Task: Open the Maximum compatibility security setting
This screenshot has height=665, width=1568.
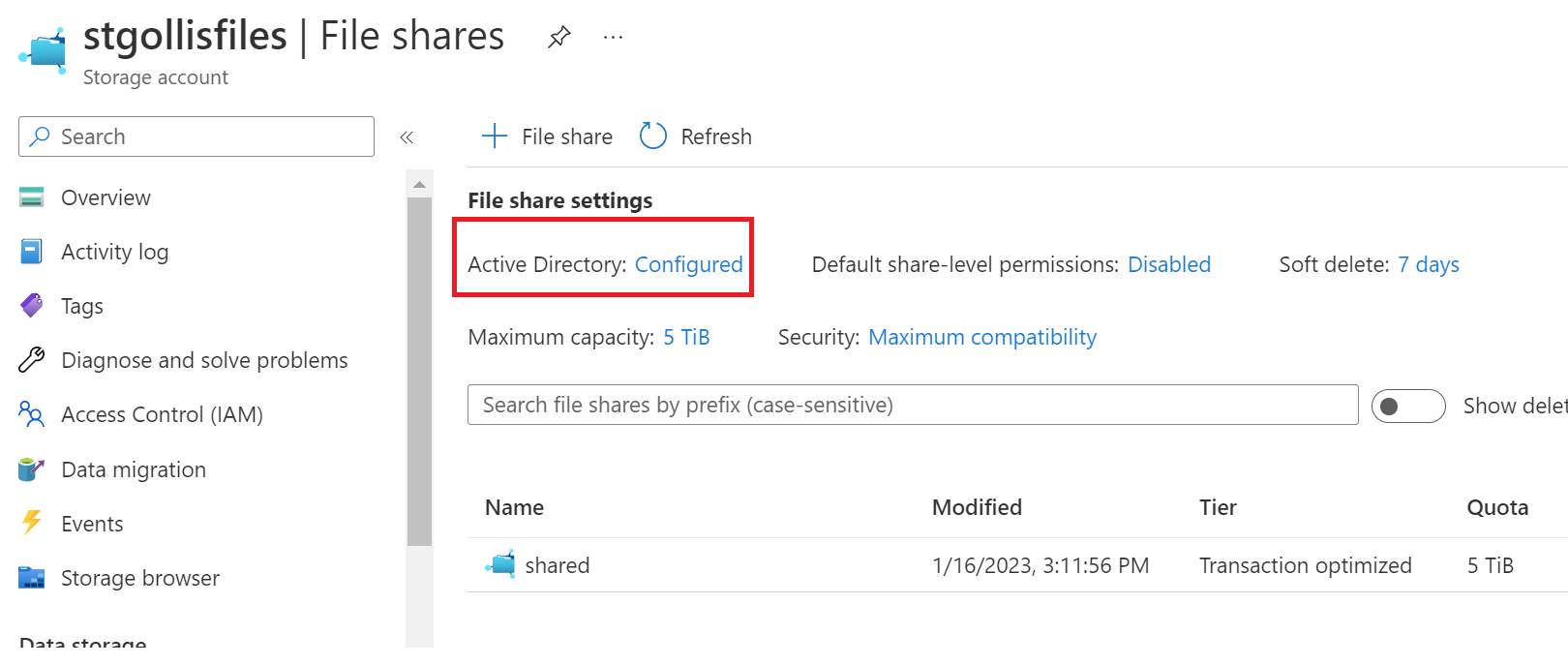Action: 982,336
